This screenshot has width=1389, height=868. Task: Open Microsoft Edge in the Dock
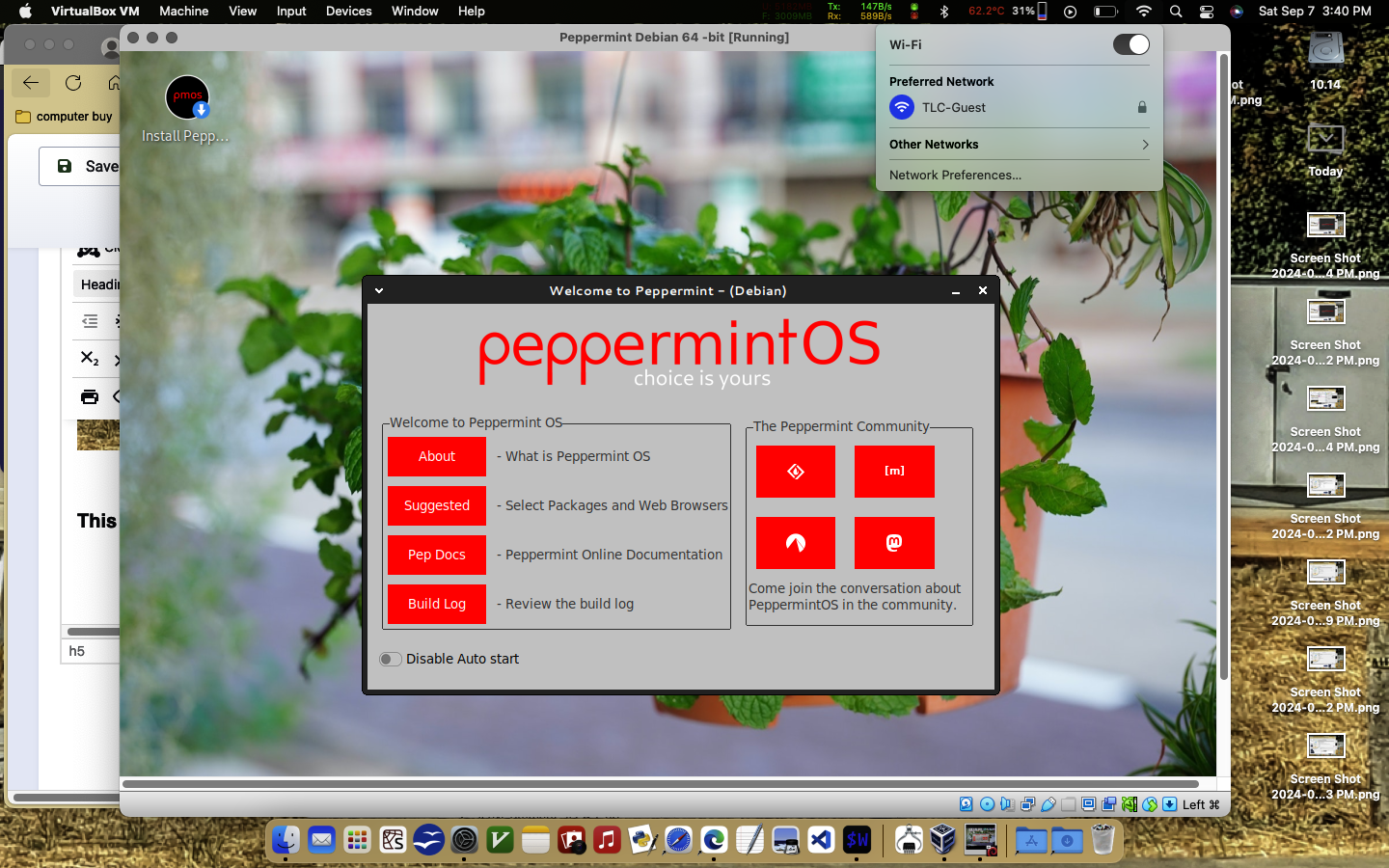coord(714,840)
